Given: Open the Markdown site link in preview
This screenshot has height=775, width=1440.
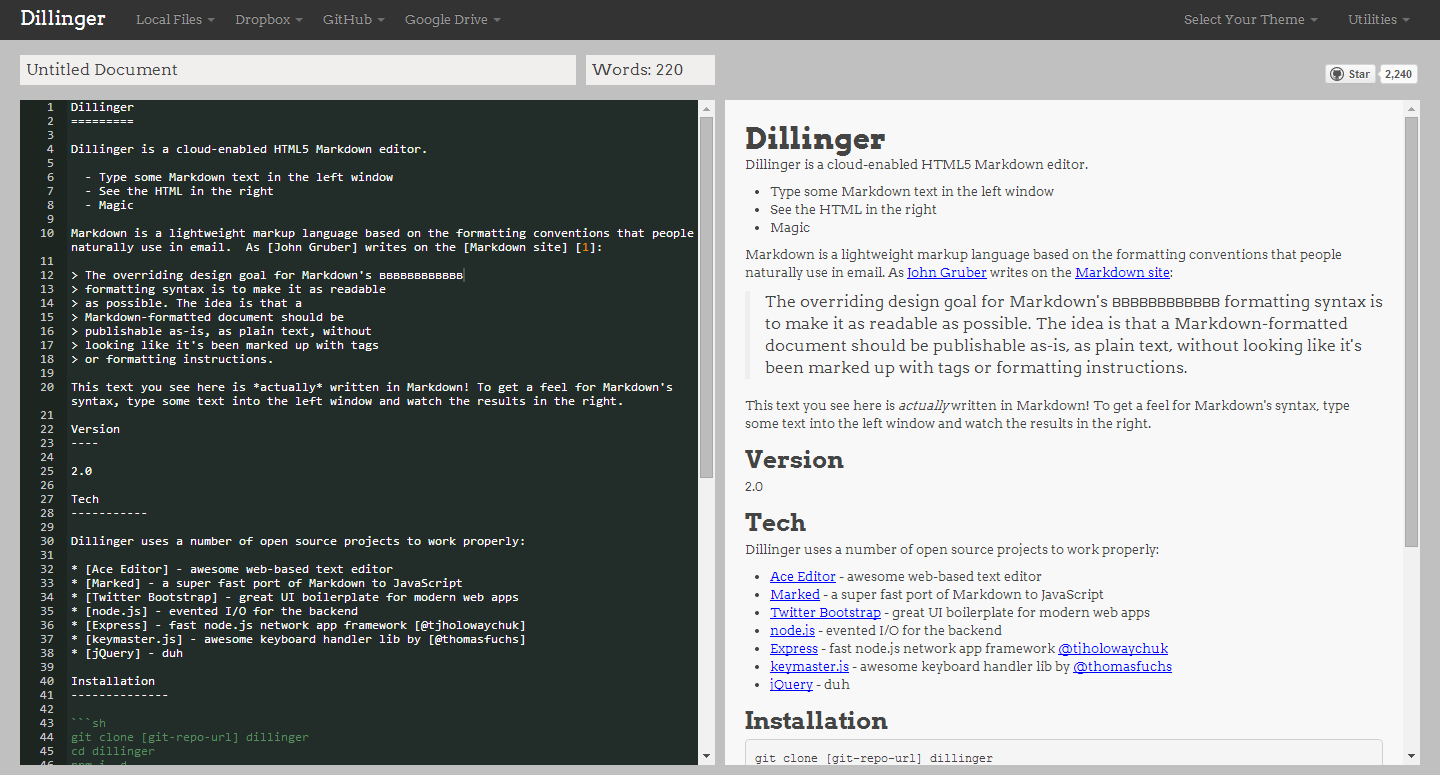Looking at the screenshot, I should [x=1122, y=272].
